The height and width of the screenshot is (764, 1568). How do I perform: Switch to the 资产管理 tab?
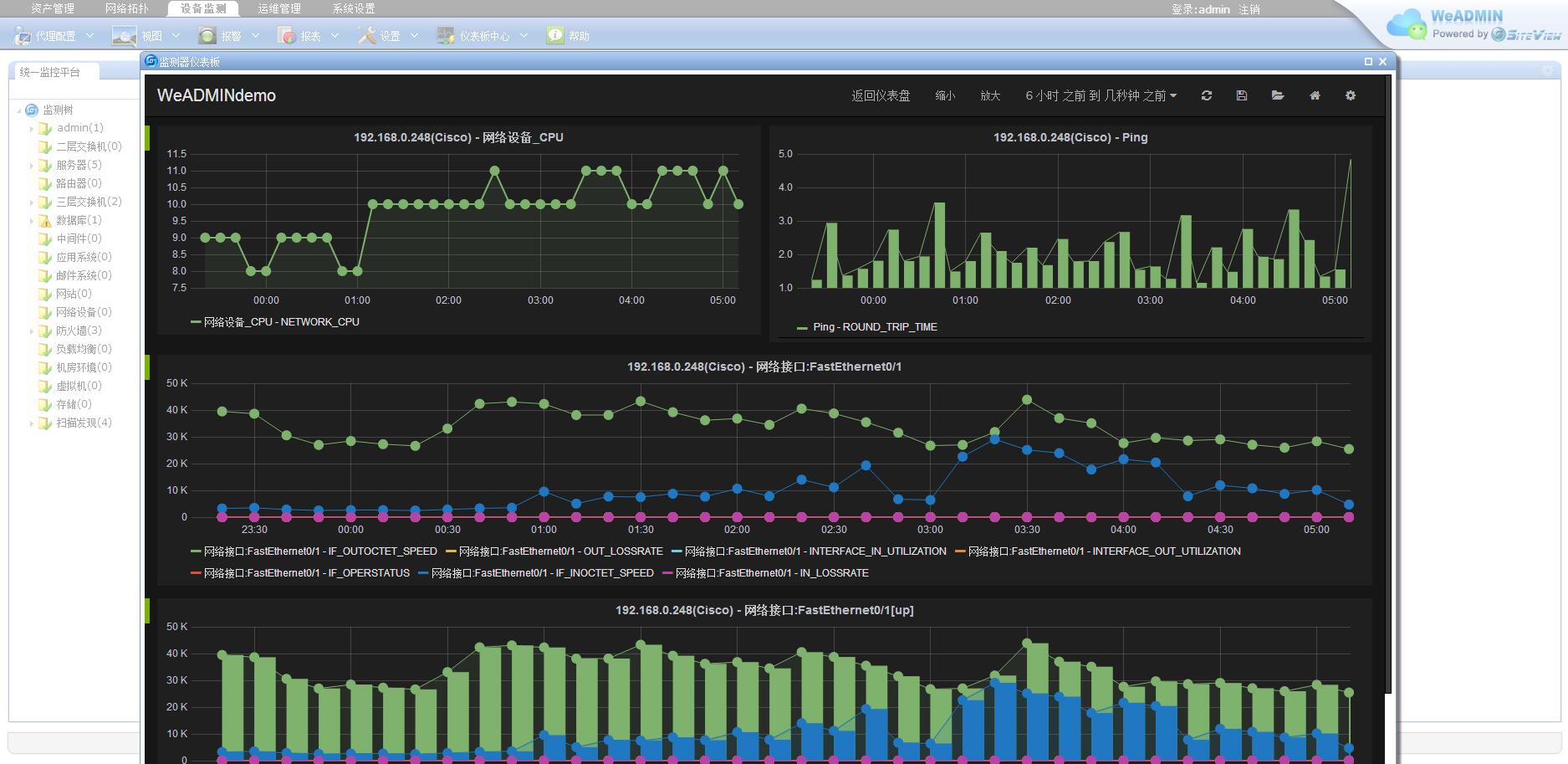(52, 8)
